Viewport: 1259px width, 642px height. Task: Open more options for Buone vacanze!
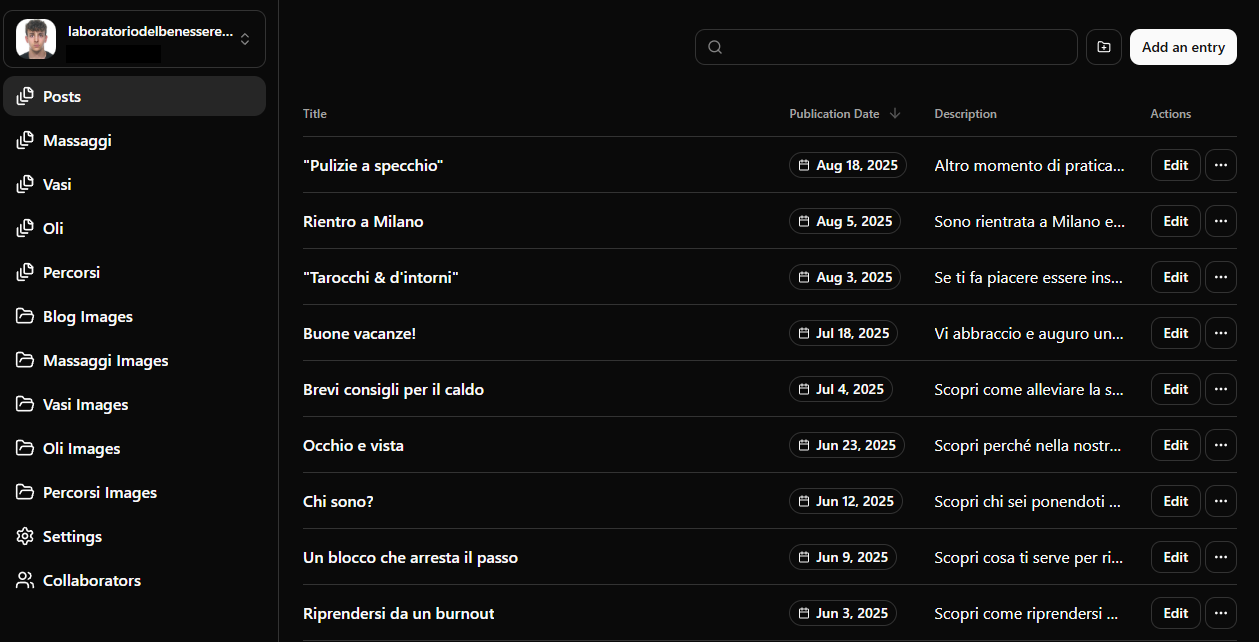pyautogui.click(x=1220, y=333)
